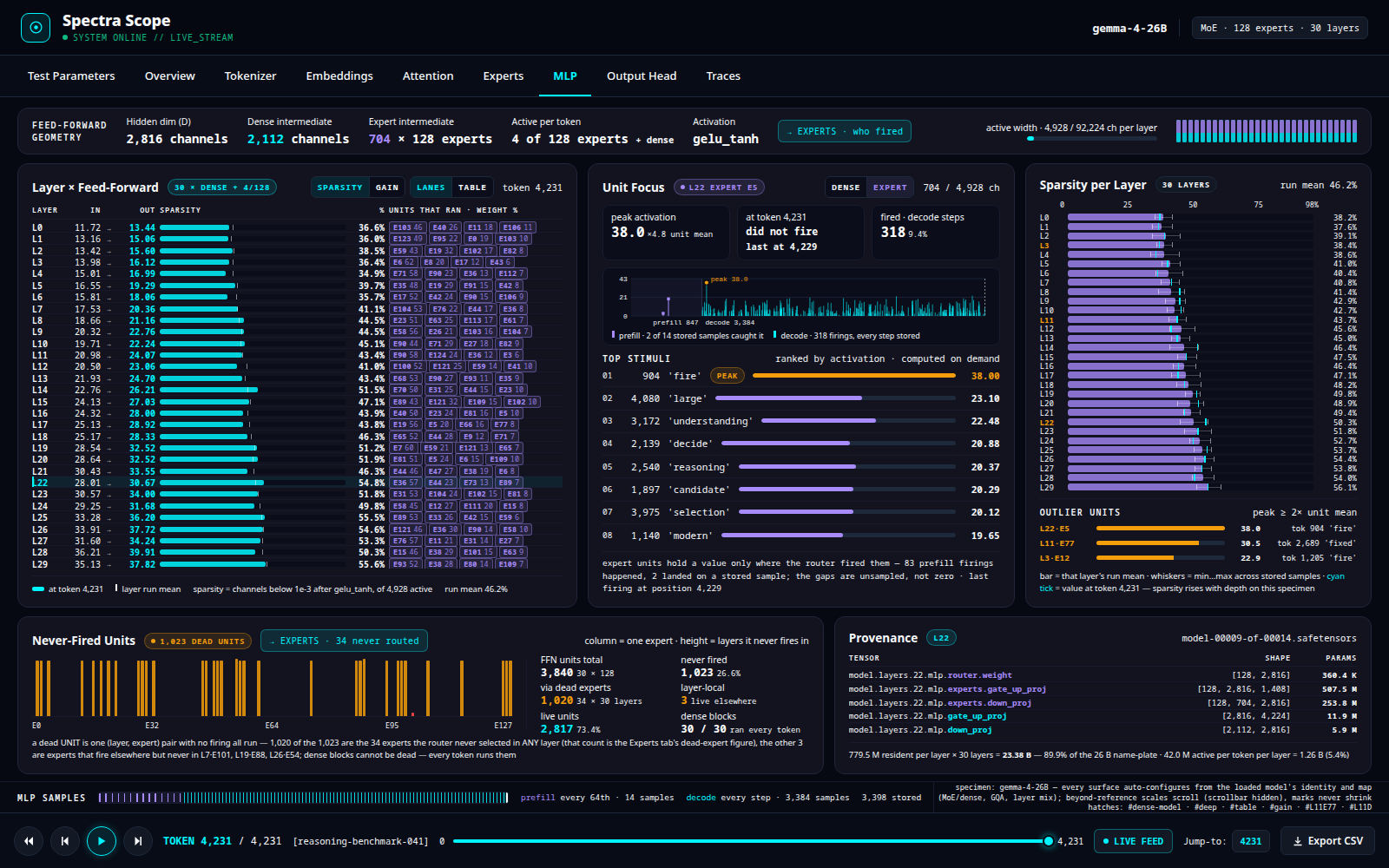Screen dimensions: 1389x868
Task: Select the highlighted L22 layer row
Action: [x=297, y=483]
